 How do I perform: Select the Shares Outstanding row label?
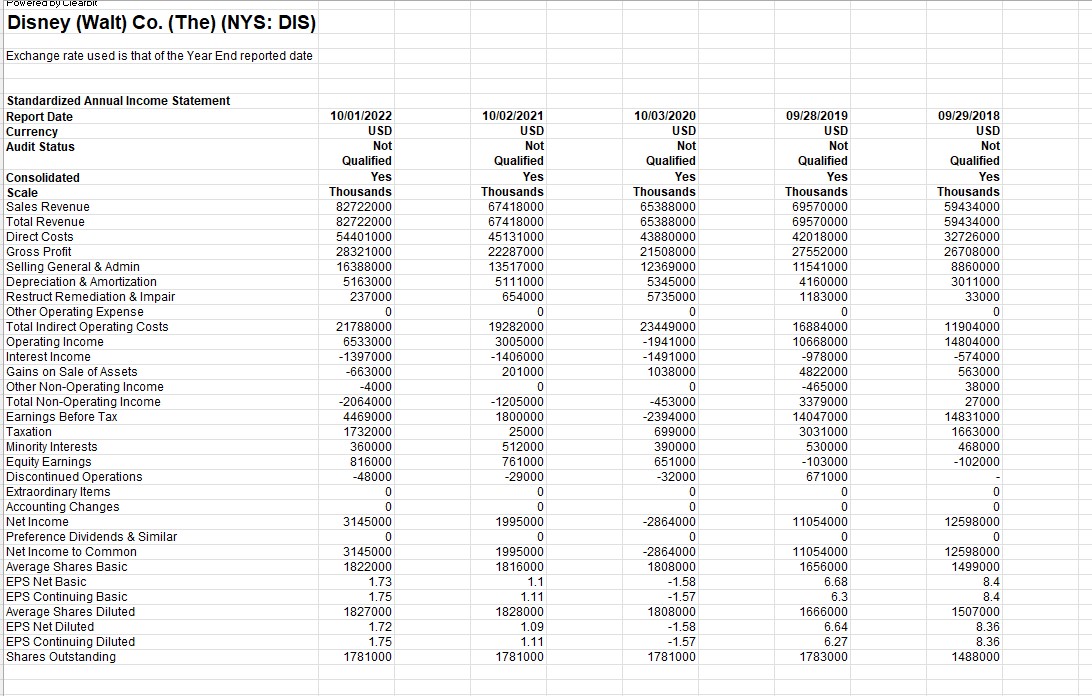pyautogui.click(x=61, y=657)
